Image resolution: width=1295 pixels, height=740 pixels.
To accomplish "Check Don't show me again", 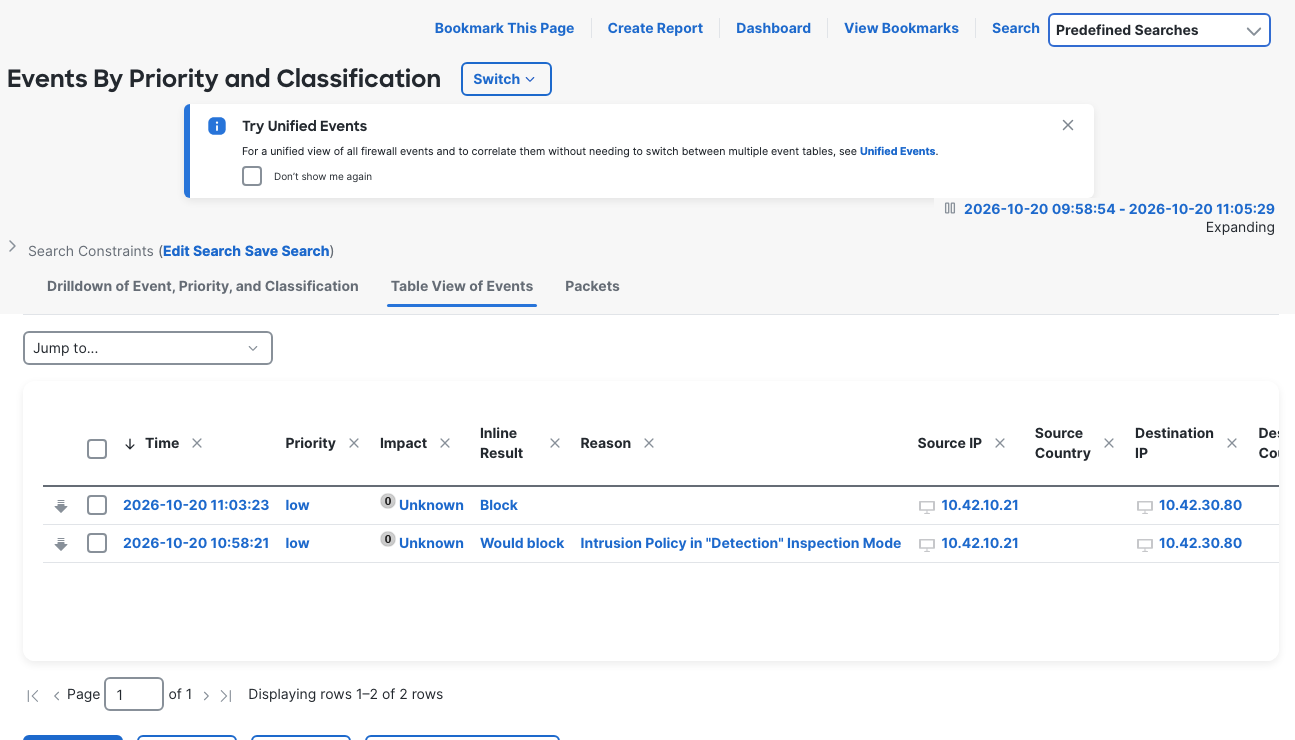I will point(252,176).
